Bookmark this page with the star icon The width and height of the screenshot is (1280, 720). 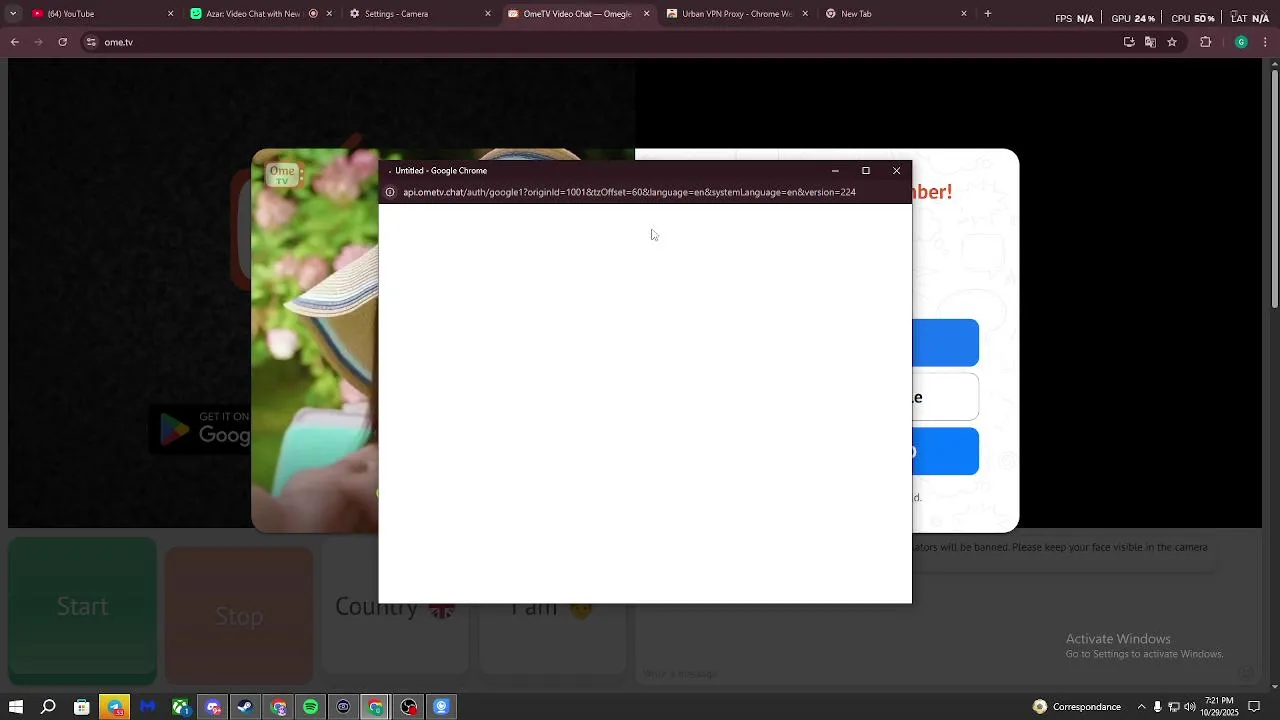coord(1172,42)
